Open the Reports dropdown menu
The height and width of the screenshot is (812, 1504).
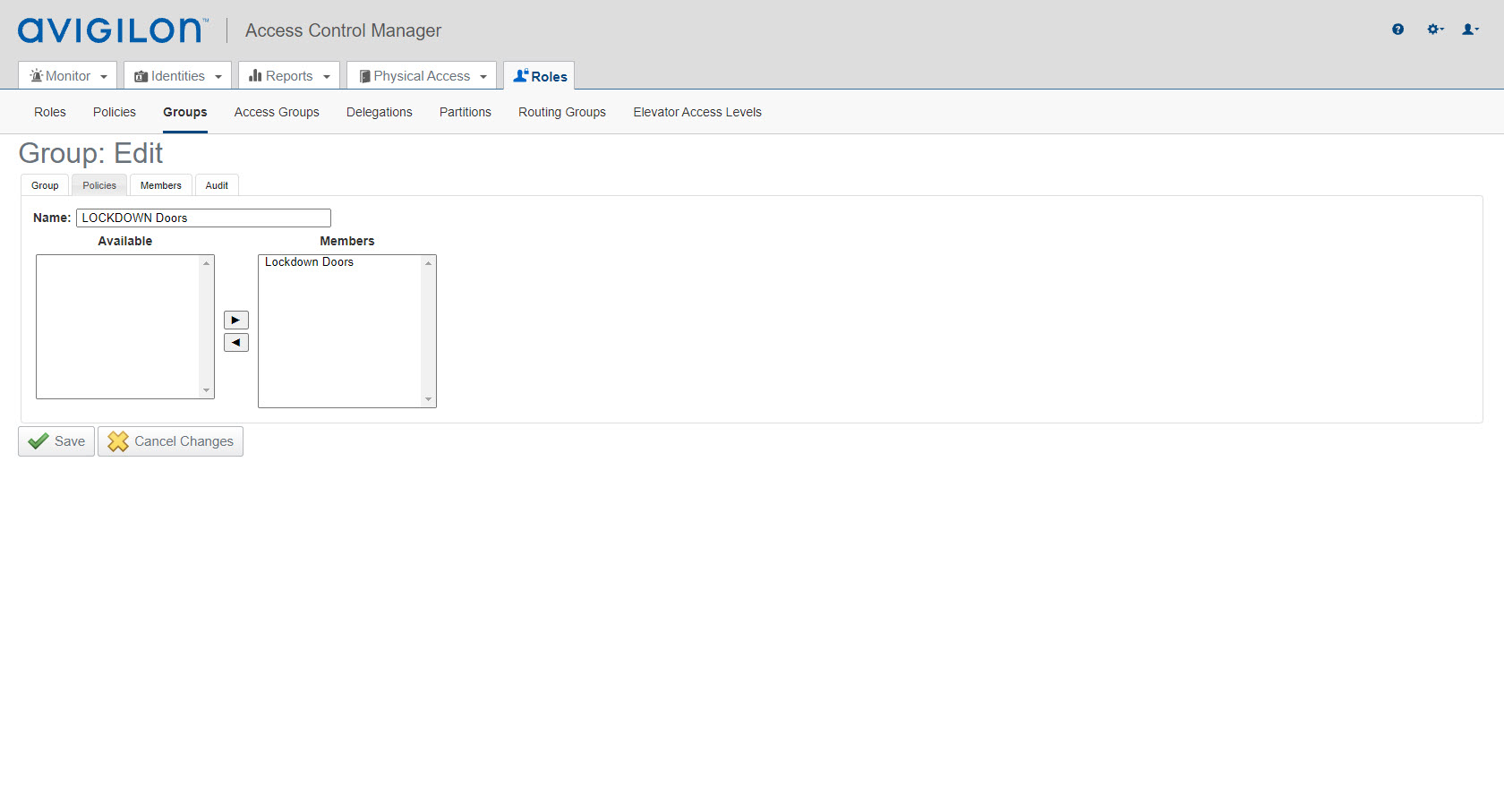pos(288,76)
